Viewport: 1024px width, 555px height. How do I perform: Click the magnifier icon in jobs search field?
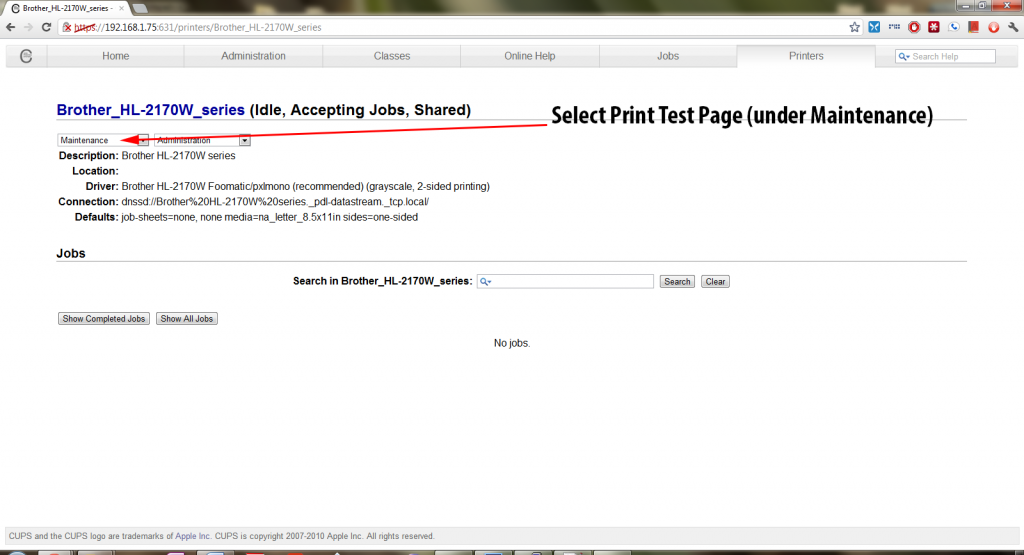click(x=485, y=281)
